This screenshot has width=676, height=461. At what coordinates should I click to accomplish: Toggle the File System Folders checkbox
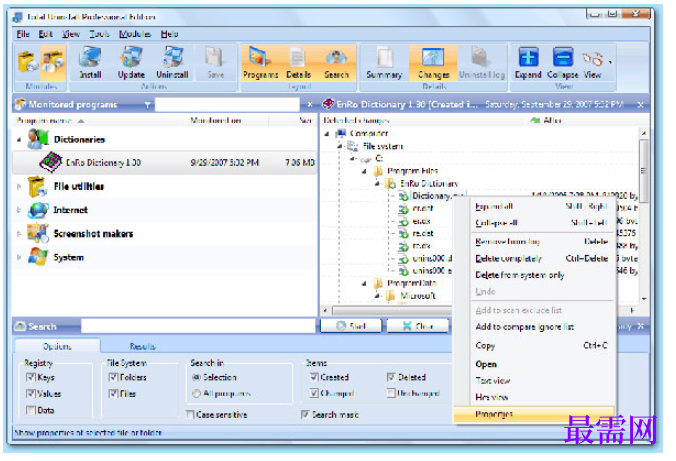point(113,377)
